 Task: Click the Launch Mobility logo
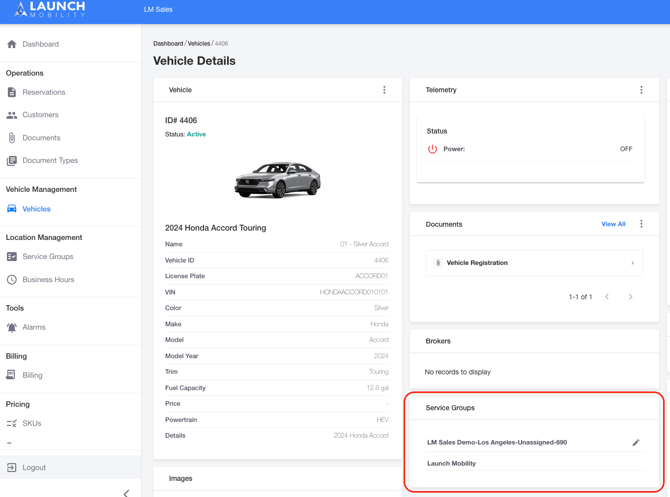pyautogui.click(x=50, y=9)
